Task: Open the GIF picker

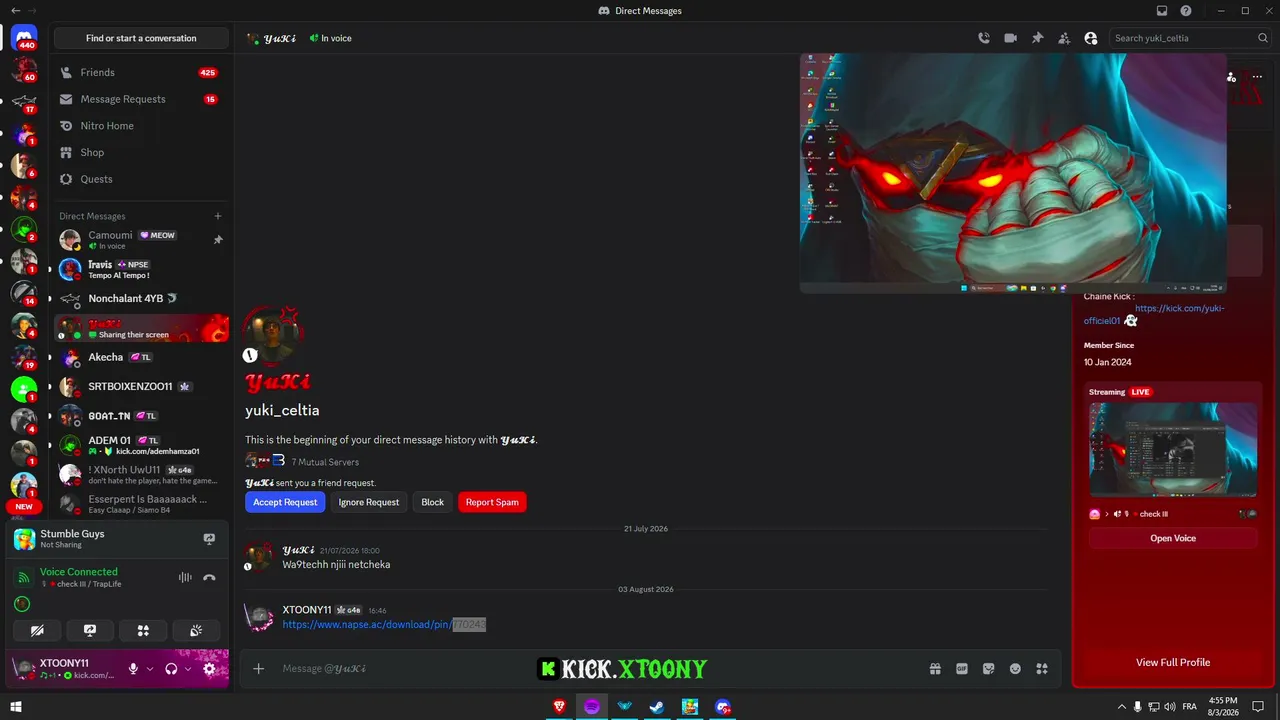Action: 962,668
